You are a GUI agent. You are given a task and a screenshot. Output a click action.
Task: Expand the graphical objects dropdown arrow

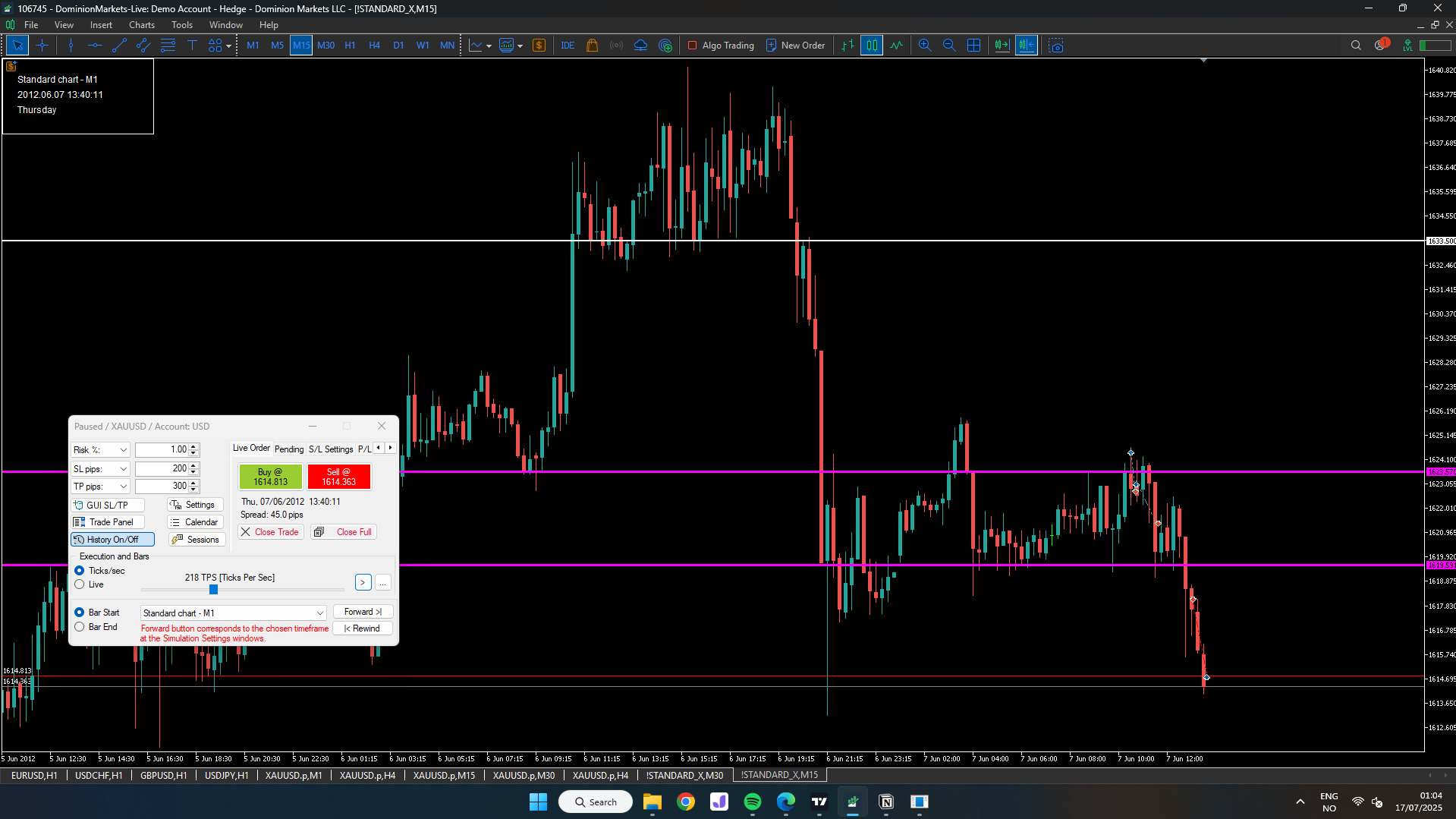228,46
